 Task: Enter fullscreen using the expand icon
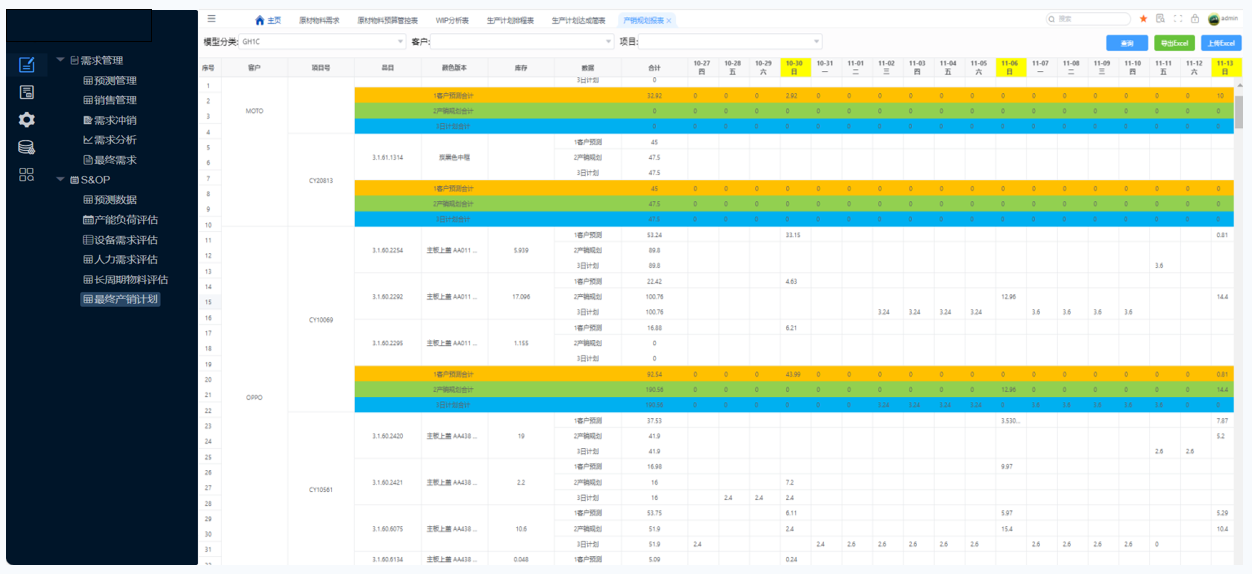(x=1177, y=19)
